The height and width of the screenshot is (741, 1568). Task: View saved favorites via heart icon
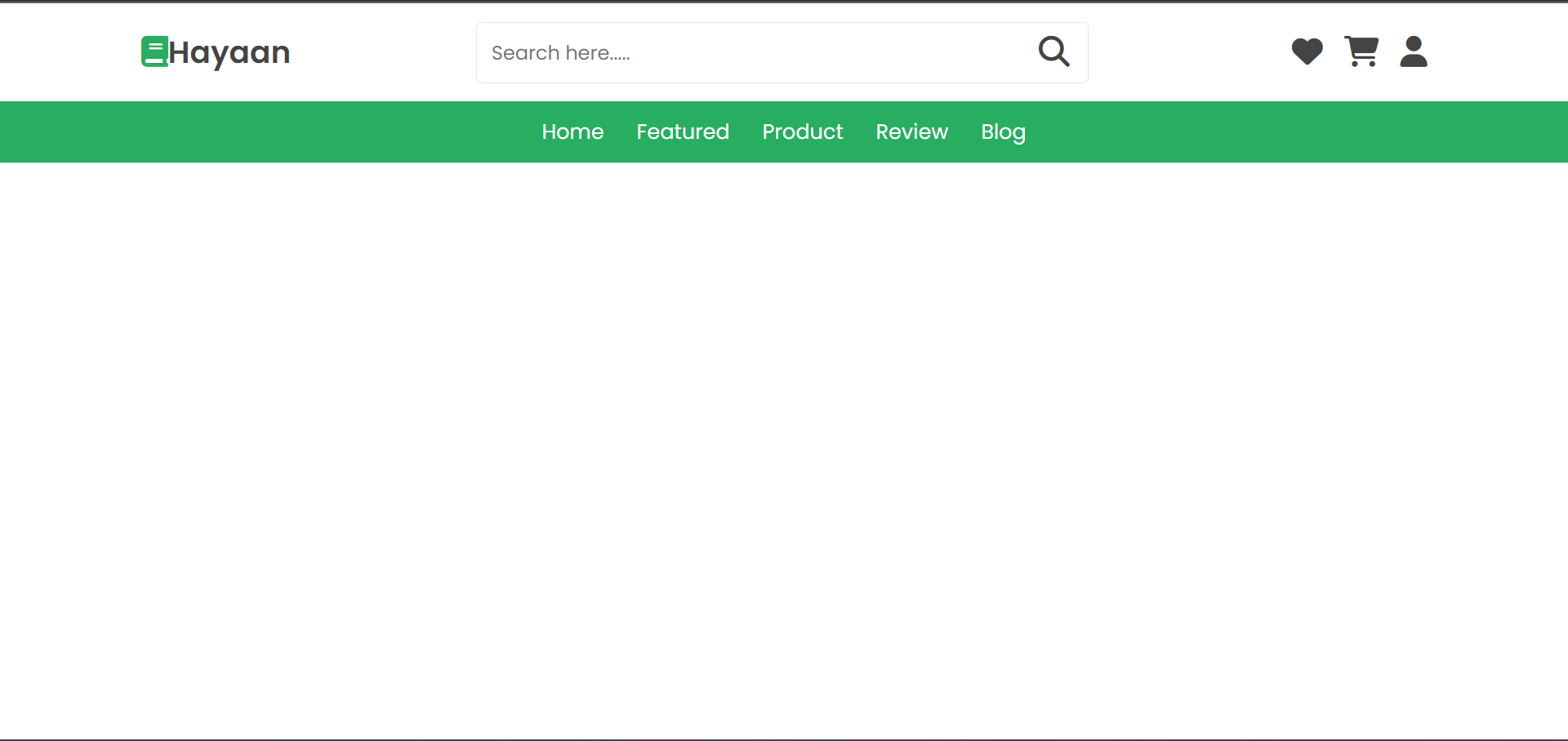click(x=1307, y=51)
